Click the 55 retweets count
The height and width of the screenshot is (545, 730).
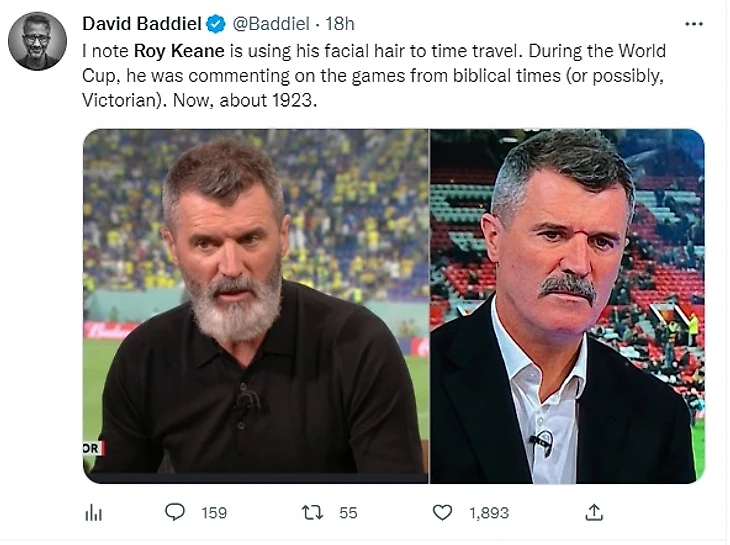348,513
